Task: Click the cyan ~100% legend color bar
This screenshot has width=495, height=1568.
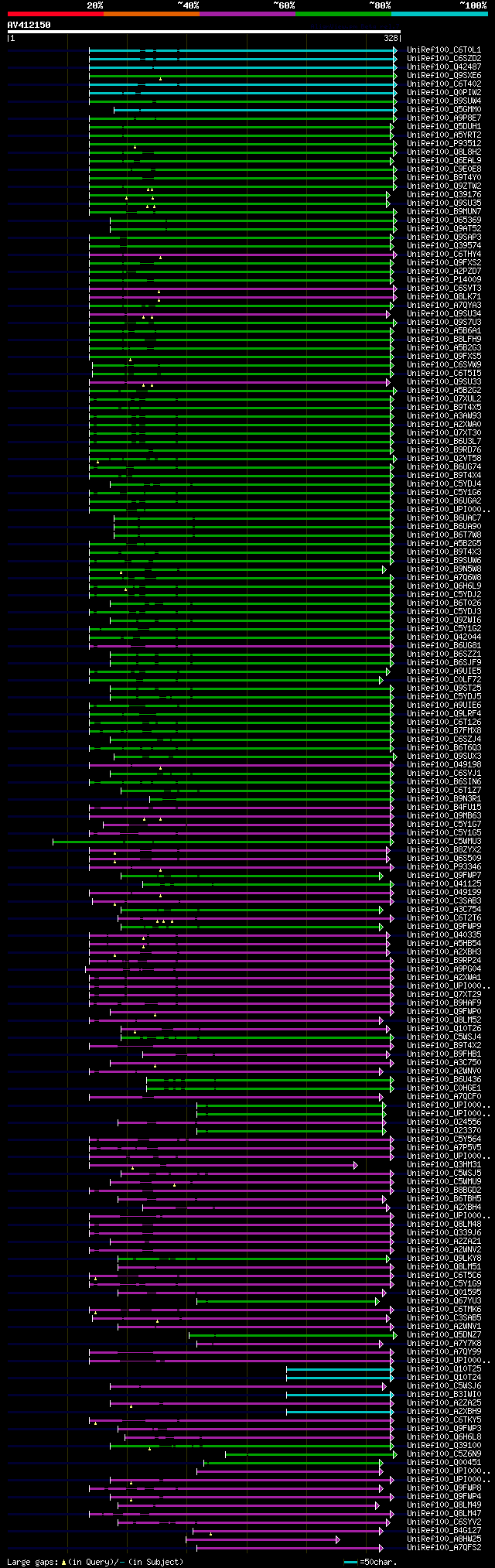Action: tap(439, 14)
